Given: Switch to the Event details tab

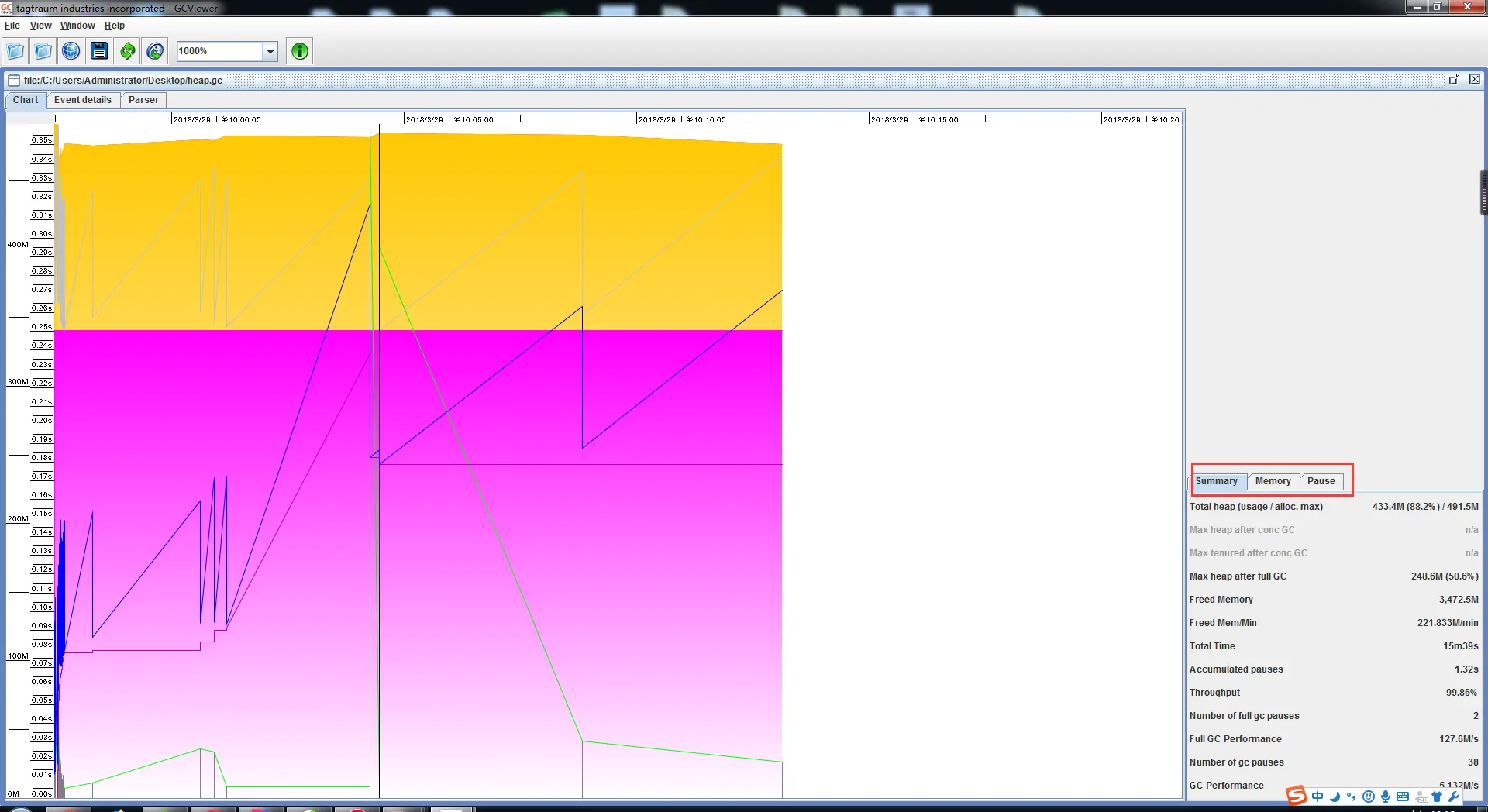Looking at the screenshot, I should pyautogui.click(x=83, y=100).
